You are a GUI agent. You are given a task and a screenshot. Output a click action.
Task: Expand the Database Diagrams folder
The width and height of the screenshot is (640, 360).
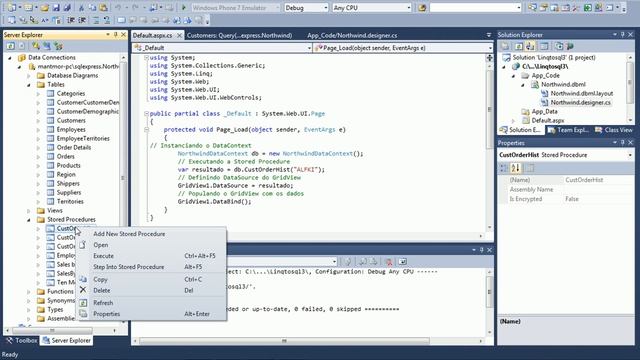coord(29,76)
